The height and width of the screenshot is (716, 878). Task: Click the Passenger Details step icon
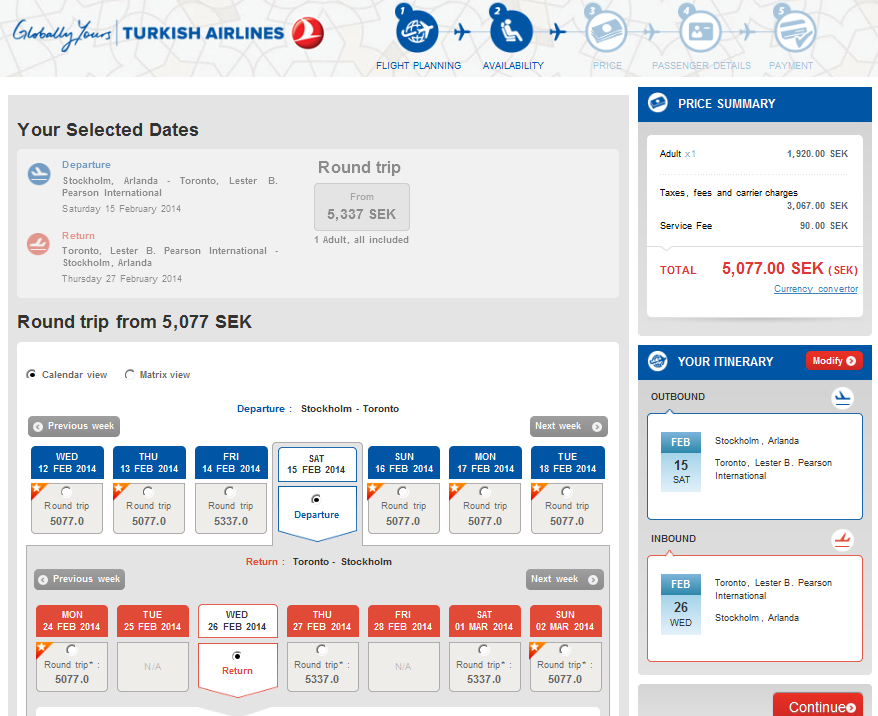[x=700, y=30]
